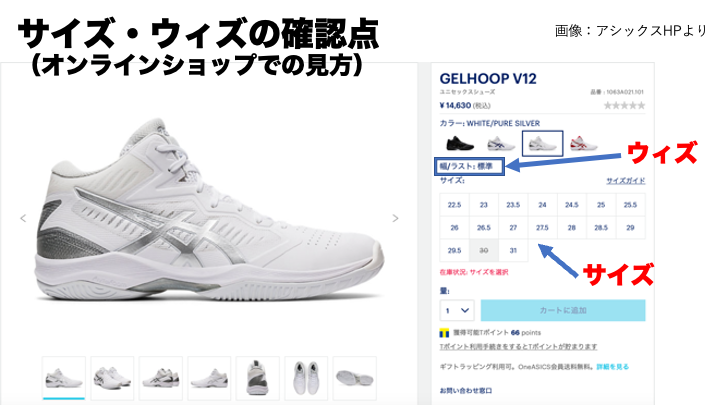The width and height of the screenshot is (720, 405).
Task: Open the 詳細を見る link
Action: (612, 367)
